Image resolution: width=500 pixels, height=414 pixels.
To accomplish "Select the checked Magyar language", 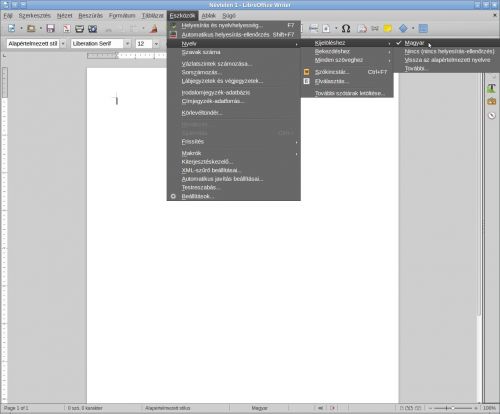I will pyautogui.click(x=447, y=43).
